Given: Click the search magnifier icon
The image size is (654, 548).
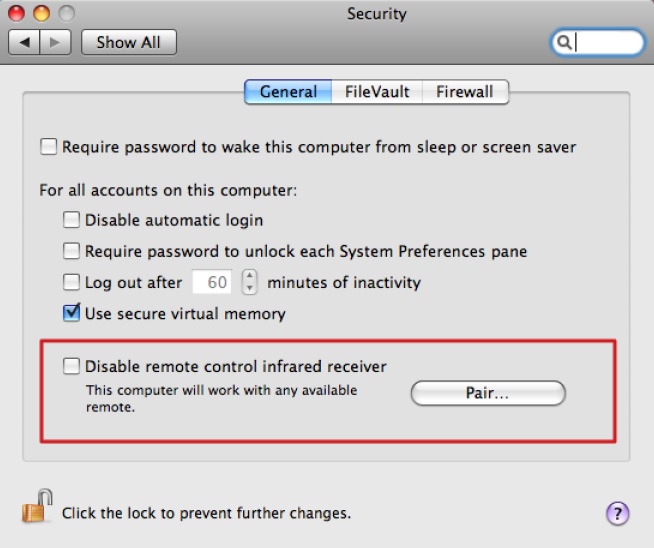Looking at the screenshot, I should 564,42.
